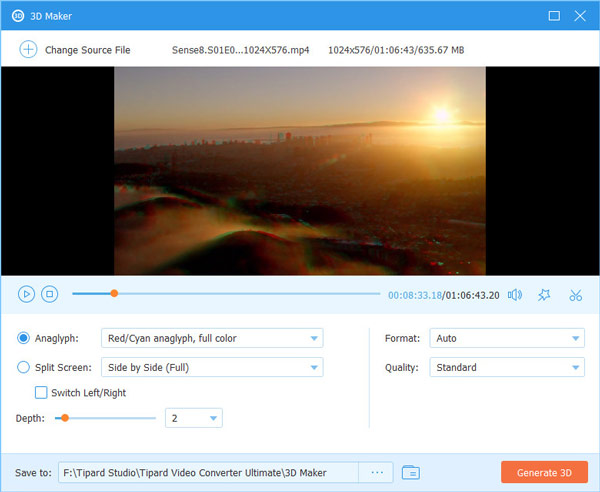Click the 3D Maker app logo
This screenshot has width=600, height=492.
click(18, 16)
